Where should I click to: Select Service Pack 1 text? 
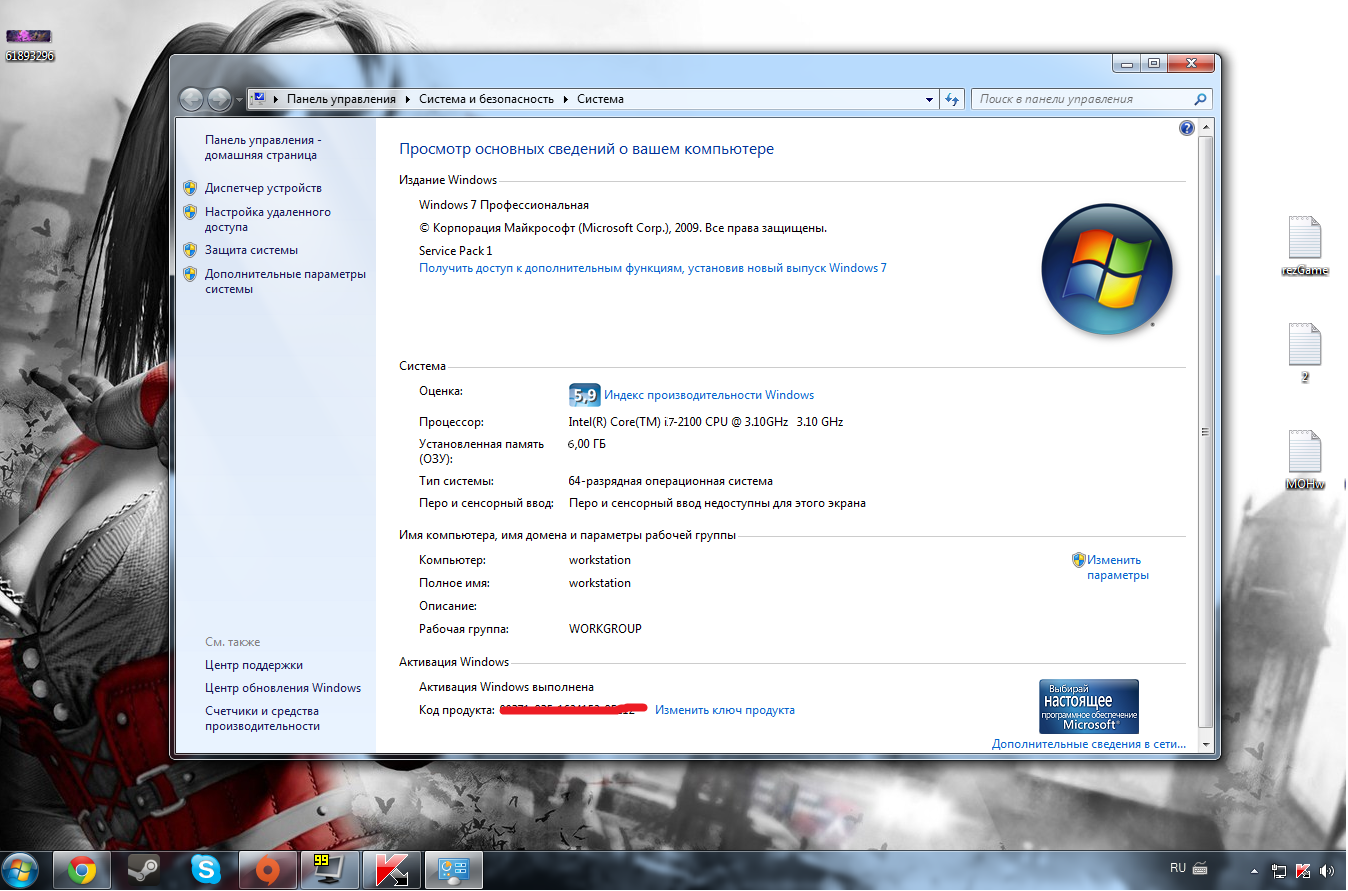[x=456, y=251]
